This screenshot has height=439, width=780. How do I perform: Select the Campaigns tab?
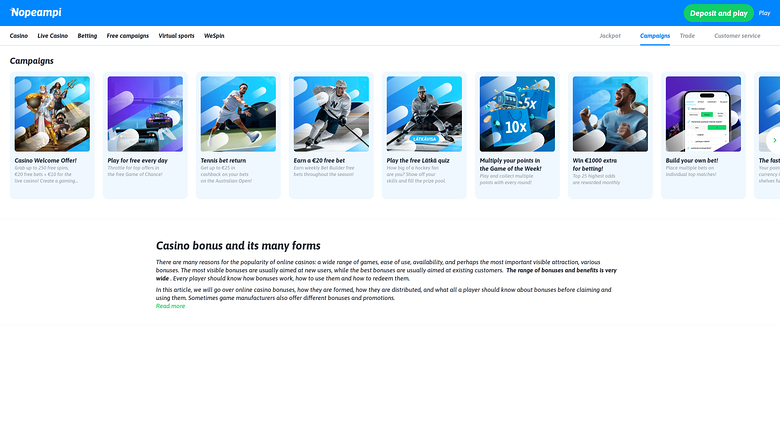click(x=655, y=36)
